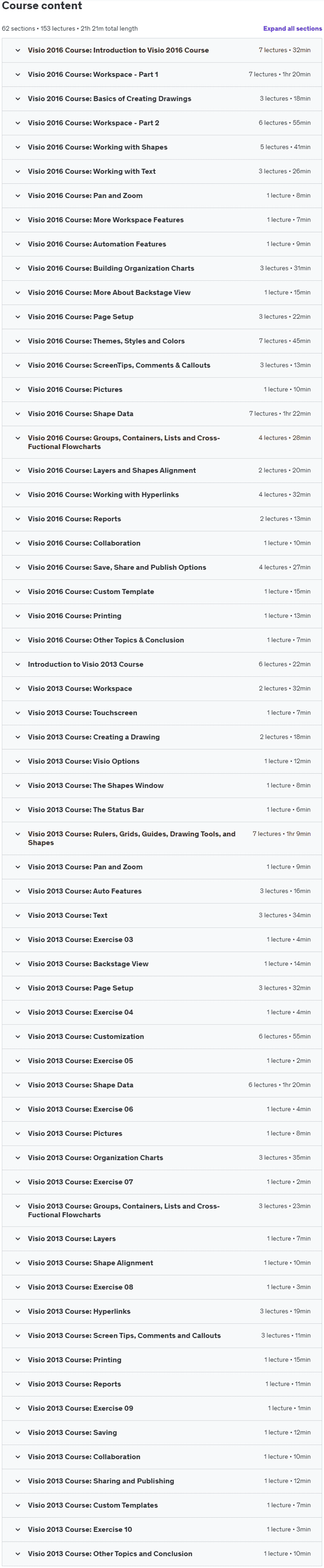Open the Visio 2013 Shape Alignment section
Viewport: 324px width, 1568px height.
(x=162, y=1263)
